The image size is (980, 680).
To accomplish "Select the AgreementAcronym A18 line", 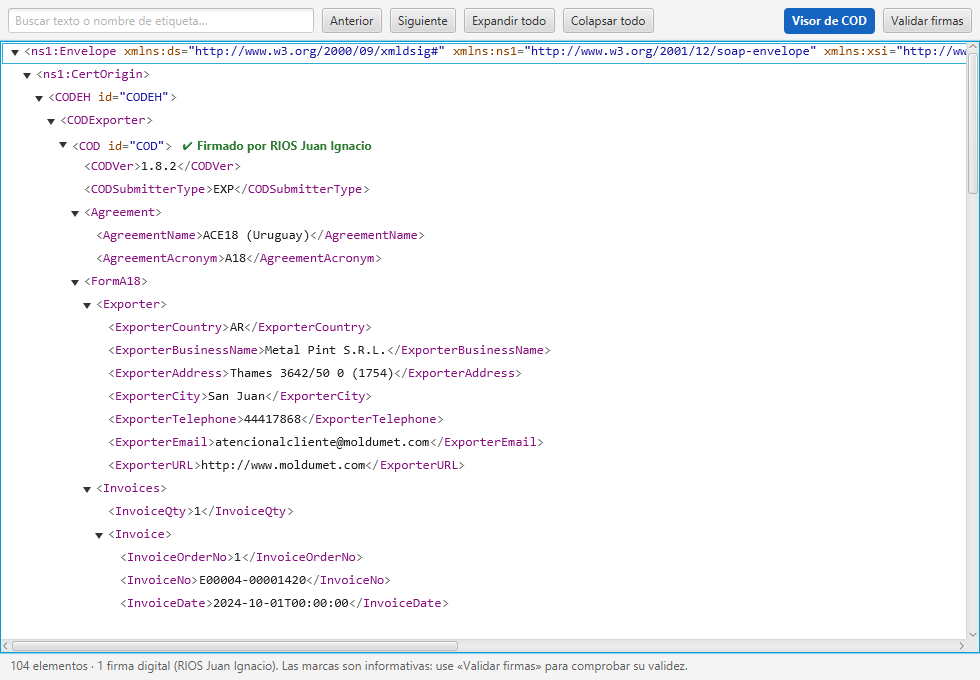I will pyautogui.click(x=239, y=258).
